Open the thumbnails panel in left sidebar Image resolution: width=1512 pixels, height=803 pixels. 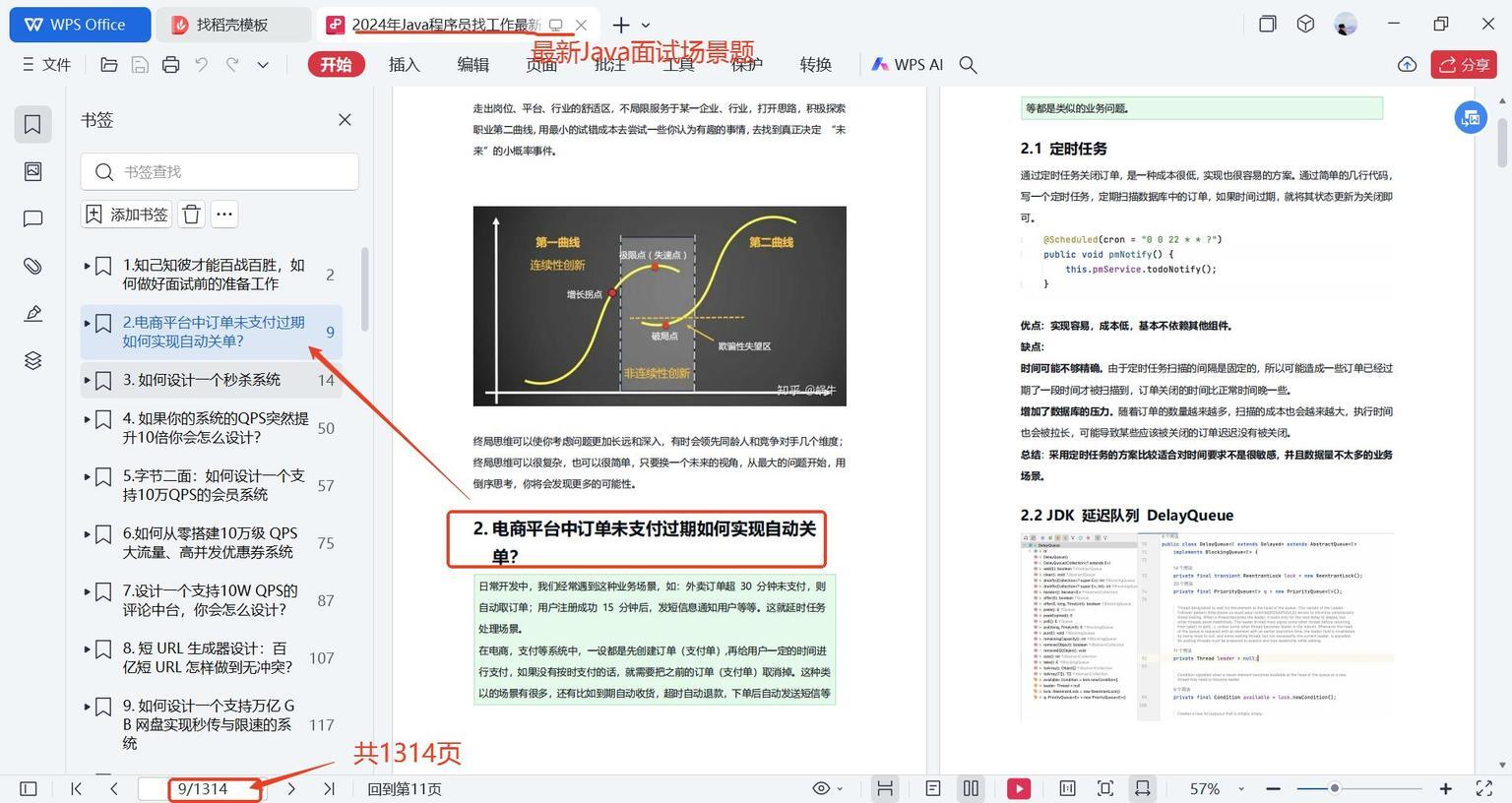pos(32,171)
